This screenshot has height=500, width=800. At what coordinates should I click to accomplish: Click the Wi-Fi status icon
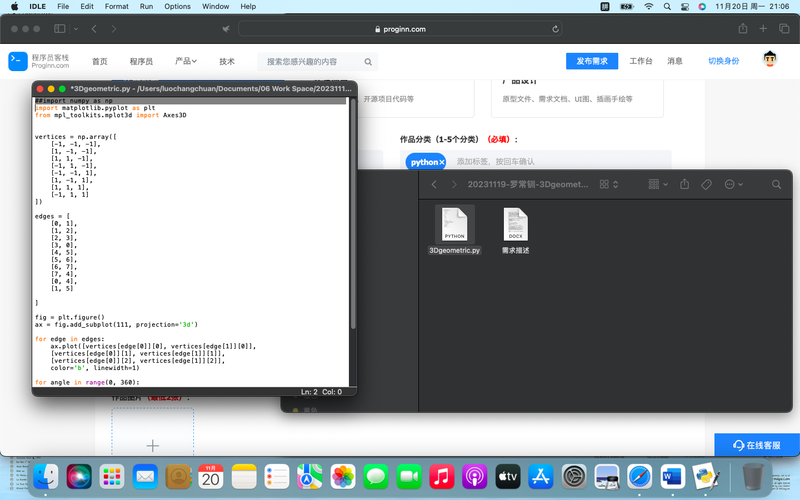point(648,7)
